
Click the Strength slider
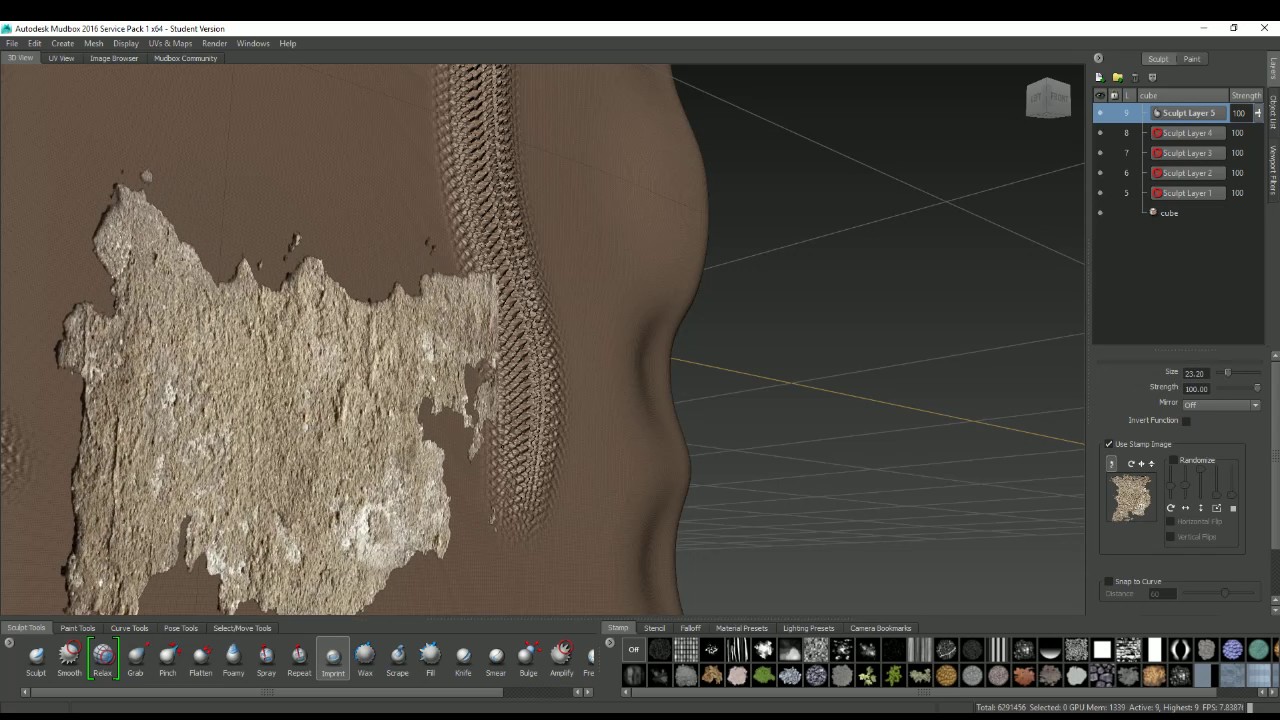click(x=1240, y=388)
